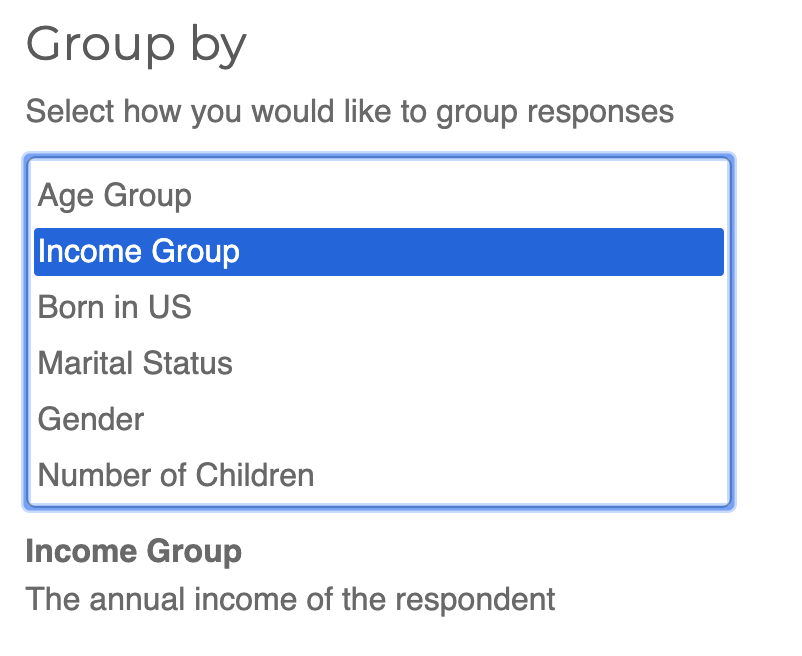Select the Age Group option
This screenshot has width=802, height=656.
click(115, 195)
